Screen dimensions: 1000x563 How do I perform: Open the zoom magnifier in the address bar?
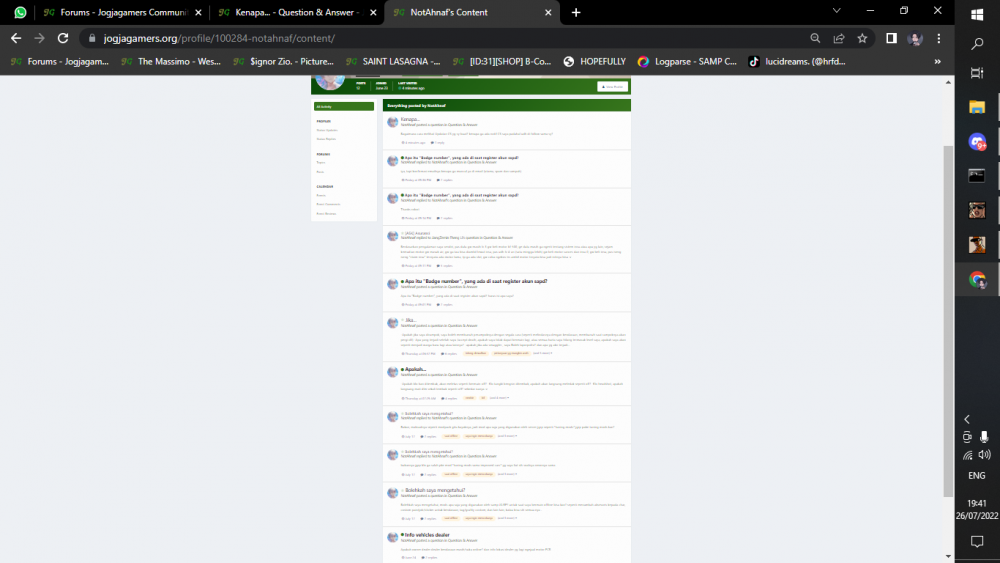point(815,38)
